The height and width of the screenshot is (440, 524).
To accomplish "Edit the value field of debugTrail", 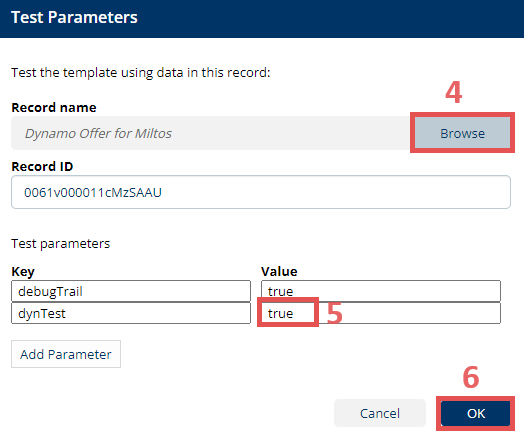I will click(x=381, y=291).
